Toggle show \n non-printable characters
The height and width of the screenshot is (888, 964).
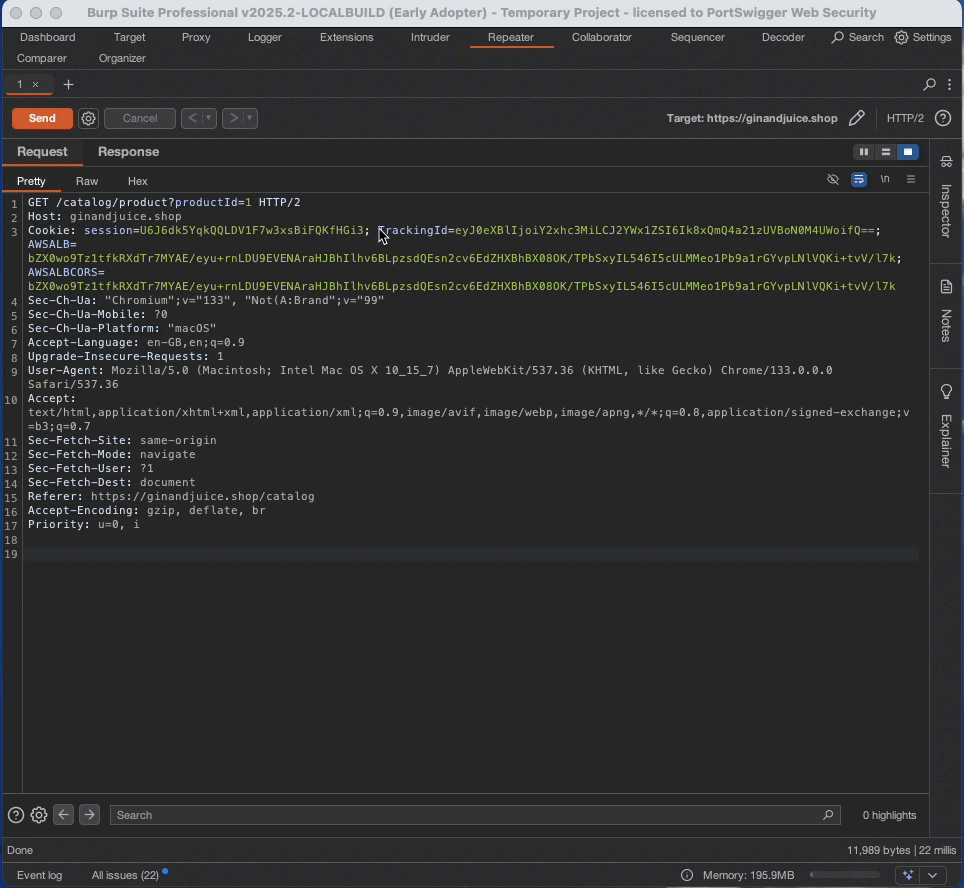885,180
